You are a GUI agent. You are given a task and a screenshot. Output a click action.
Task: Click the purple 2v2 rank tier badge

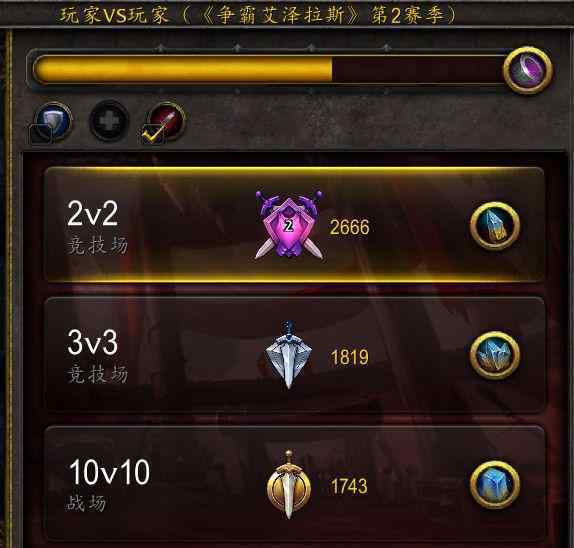(x=289, y=225)
